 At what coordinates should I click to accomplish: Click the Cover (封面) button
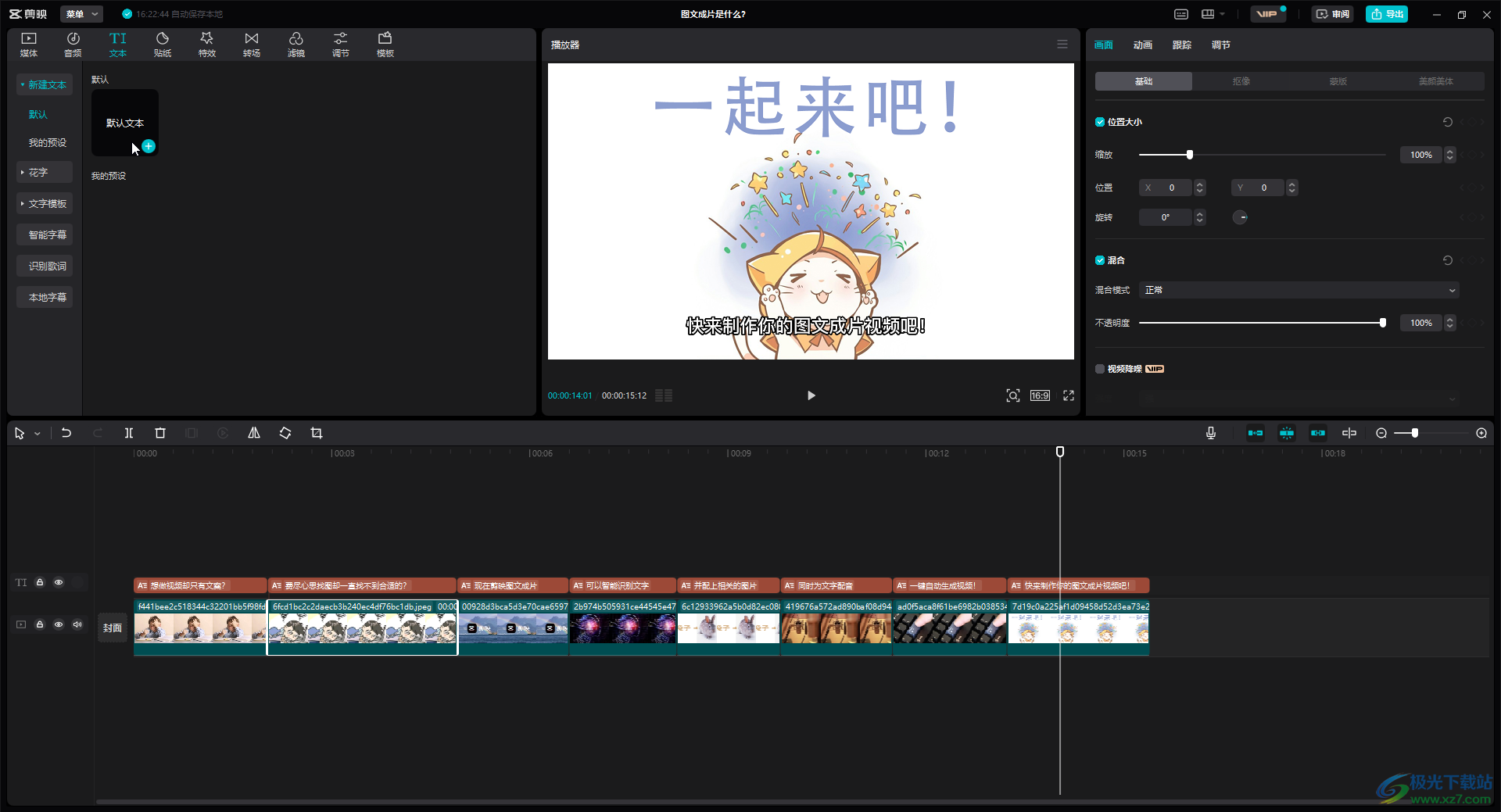pyautogui.click(x=113, y=628)
